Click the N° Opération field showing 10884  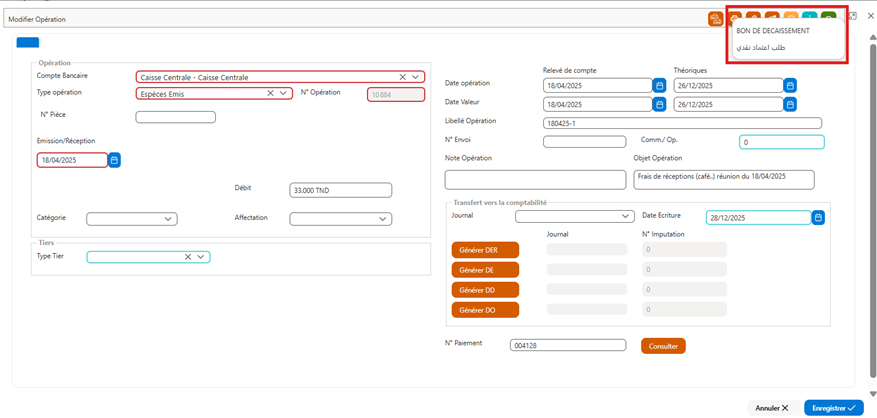[x=396, y=95]
